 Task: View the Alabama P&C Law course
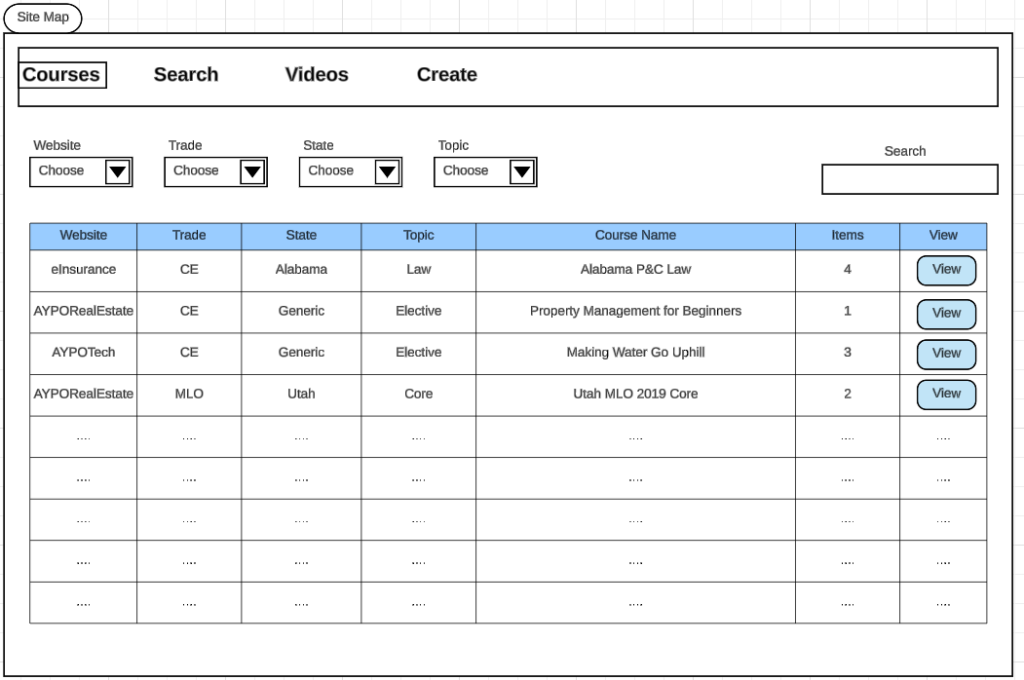pyautogui.click(x=946, y=270)
